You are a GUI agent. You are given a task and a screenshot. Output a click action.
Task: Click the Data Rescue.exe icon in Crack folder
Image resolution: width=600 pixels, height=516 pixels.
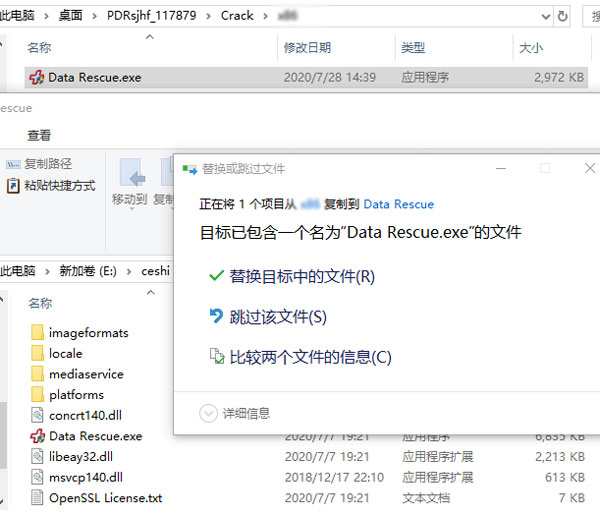[x=36, y=77]
